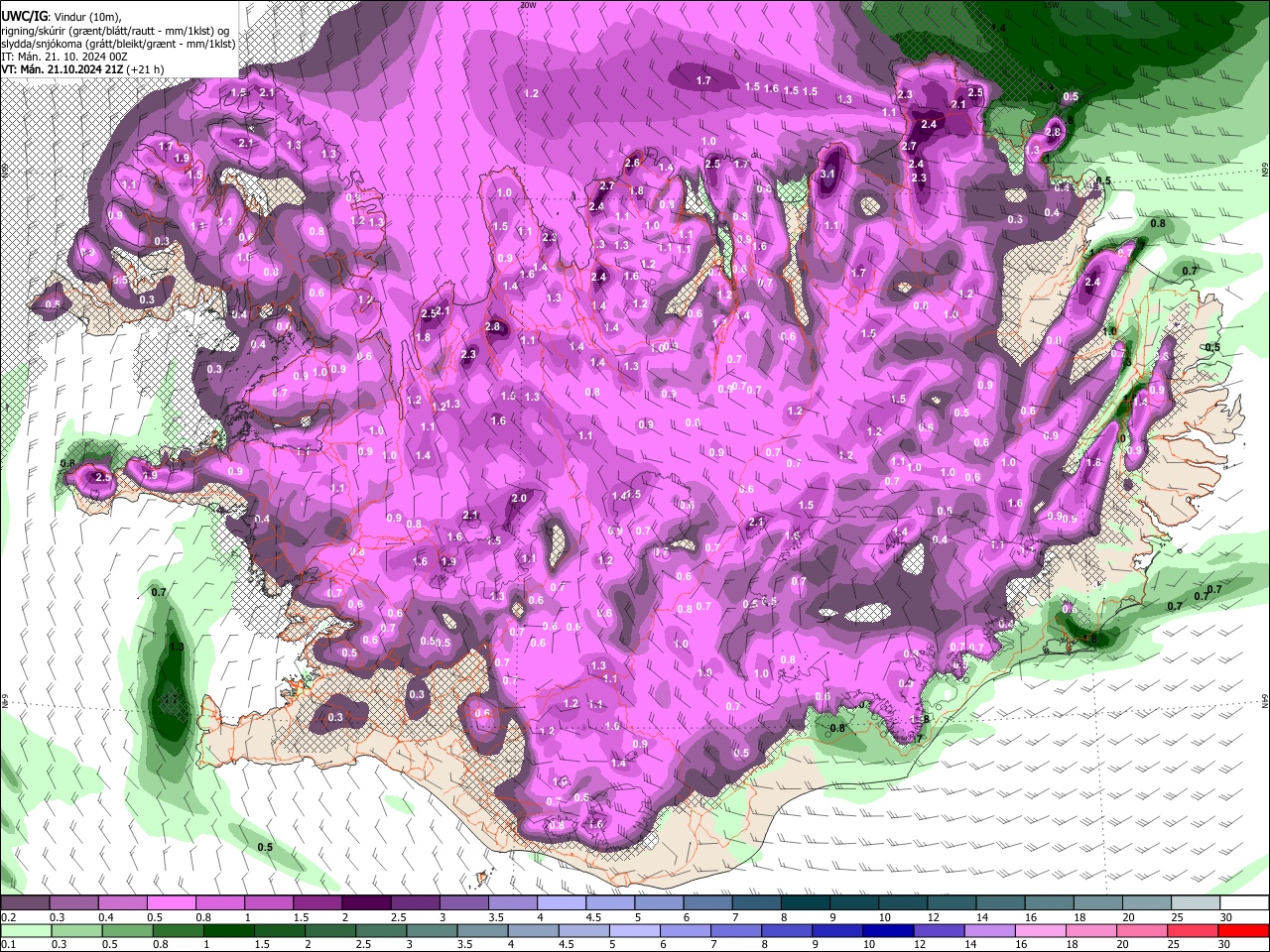The height and width of the screenshot is (952, 1270).
Task: Click the '3.1' precipitation value on map
Action: point(828,175)
